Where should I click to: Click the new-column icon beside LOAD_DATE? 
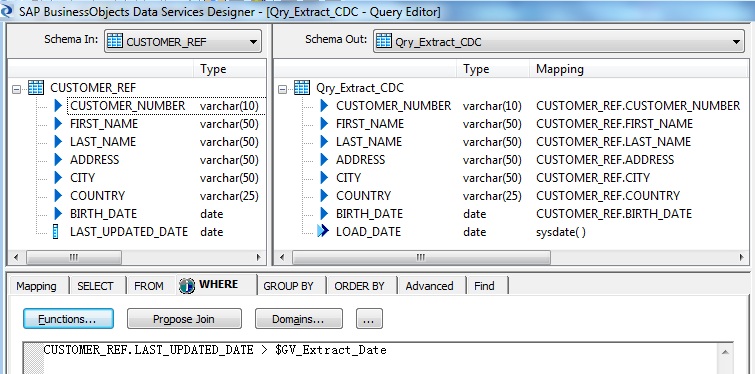(x=323, y=232)
